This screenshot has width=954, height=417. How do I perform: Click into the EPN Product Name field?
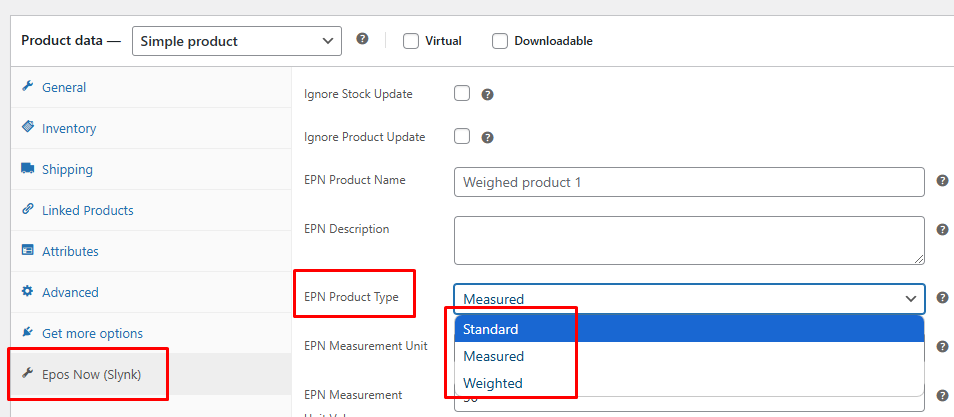(x=688, y=182)
